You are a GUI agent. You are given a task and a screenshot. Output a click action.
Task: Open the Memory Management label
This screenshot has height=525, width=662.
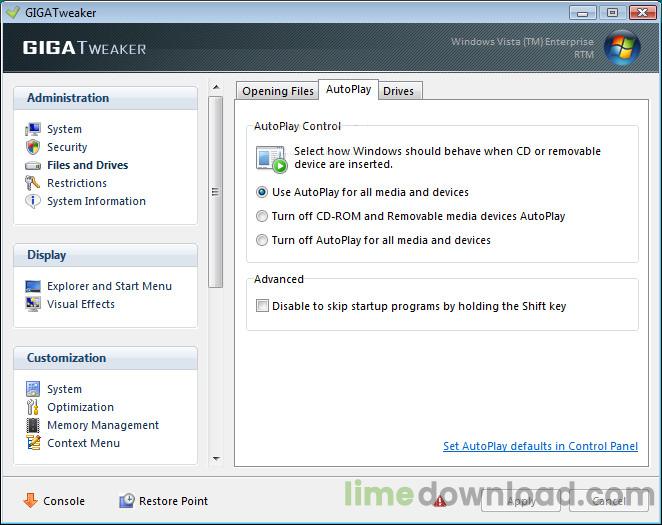[103, 425]
